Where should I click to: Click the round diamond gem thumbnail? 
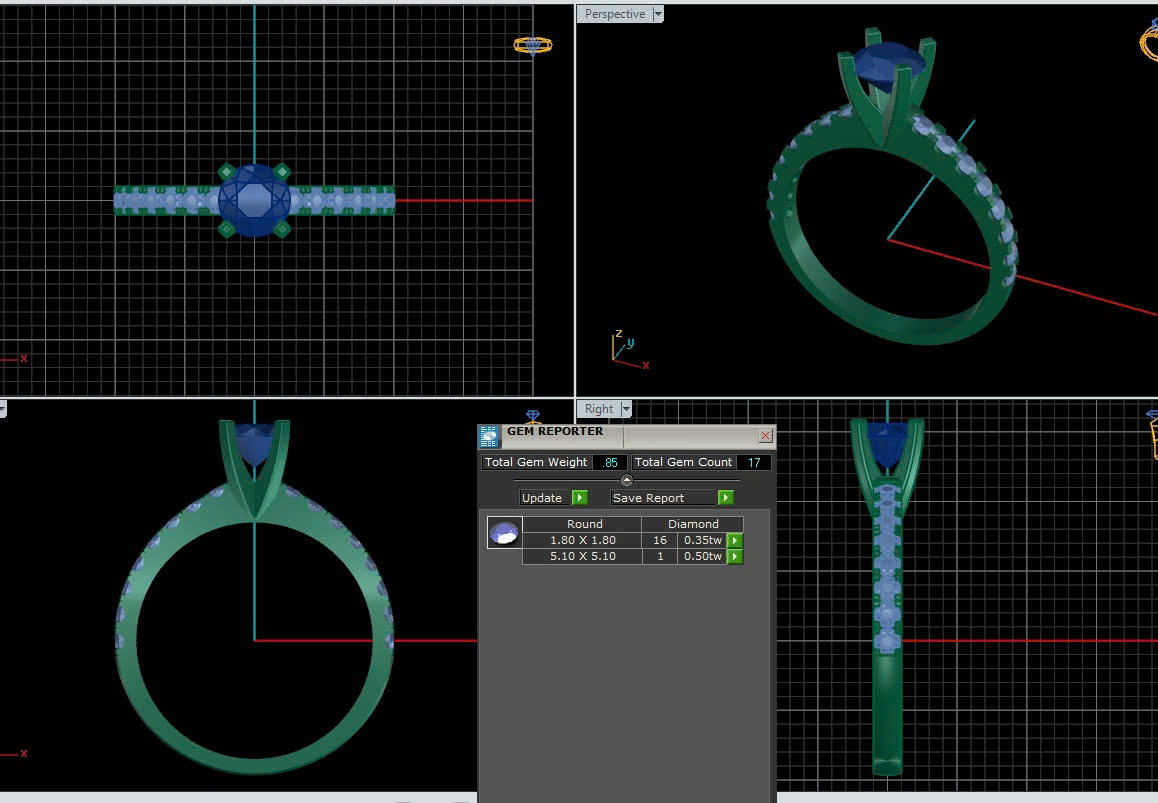coord(504,533)
